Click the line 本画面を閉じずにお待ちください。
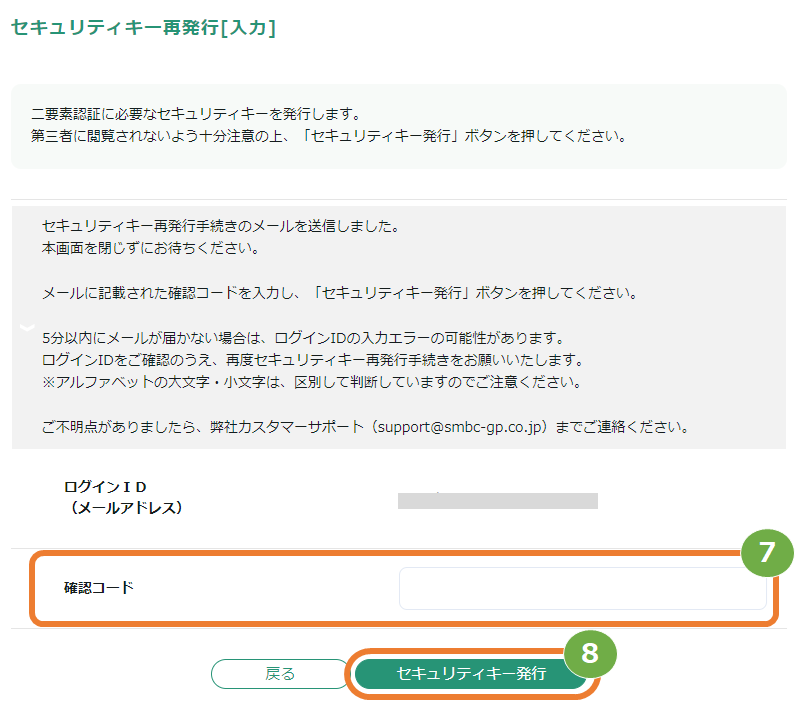The height and width of the screenshot is (714, 801). tap(151, 248)
